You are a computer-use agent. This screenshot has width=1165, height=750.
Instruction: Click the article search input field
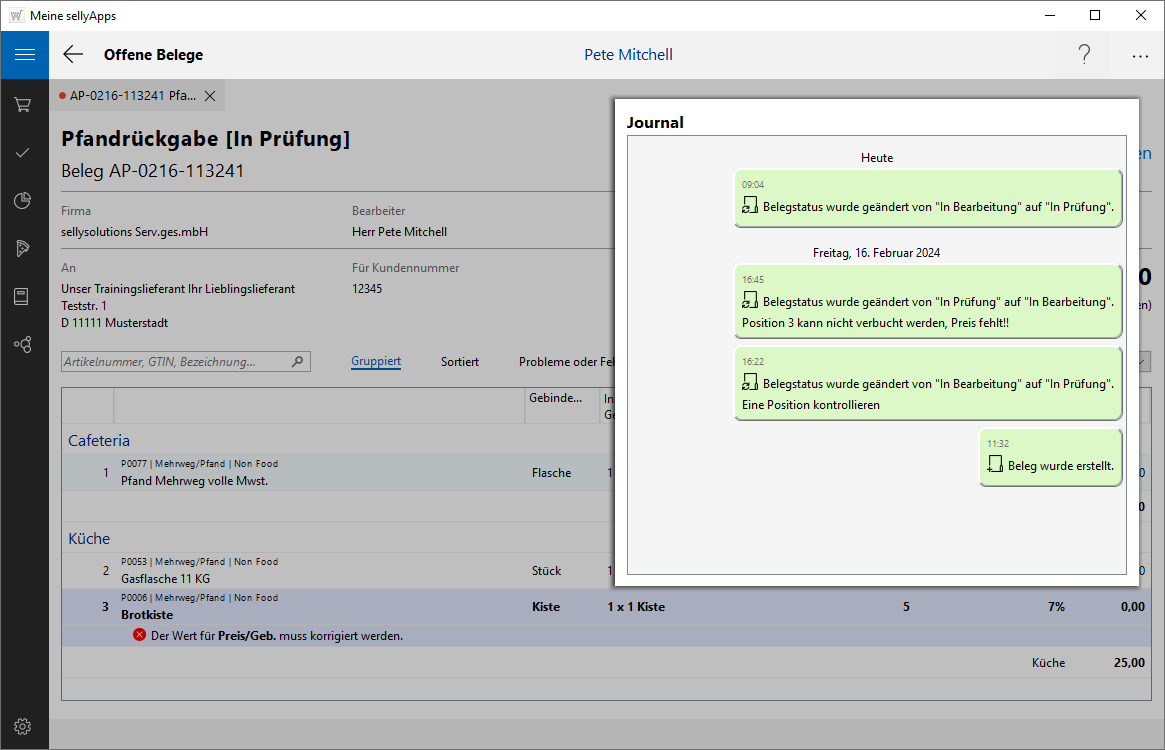click(x=175, y=362)
